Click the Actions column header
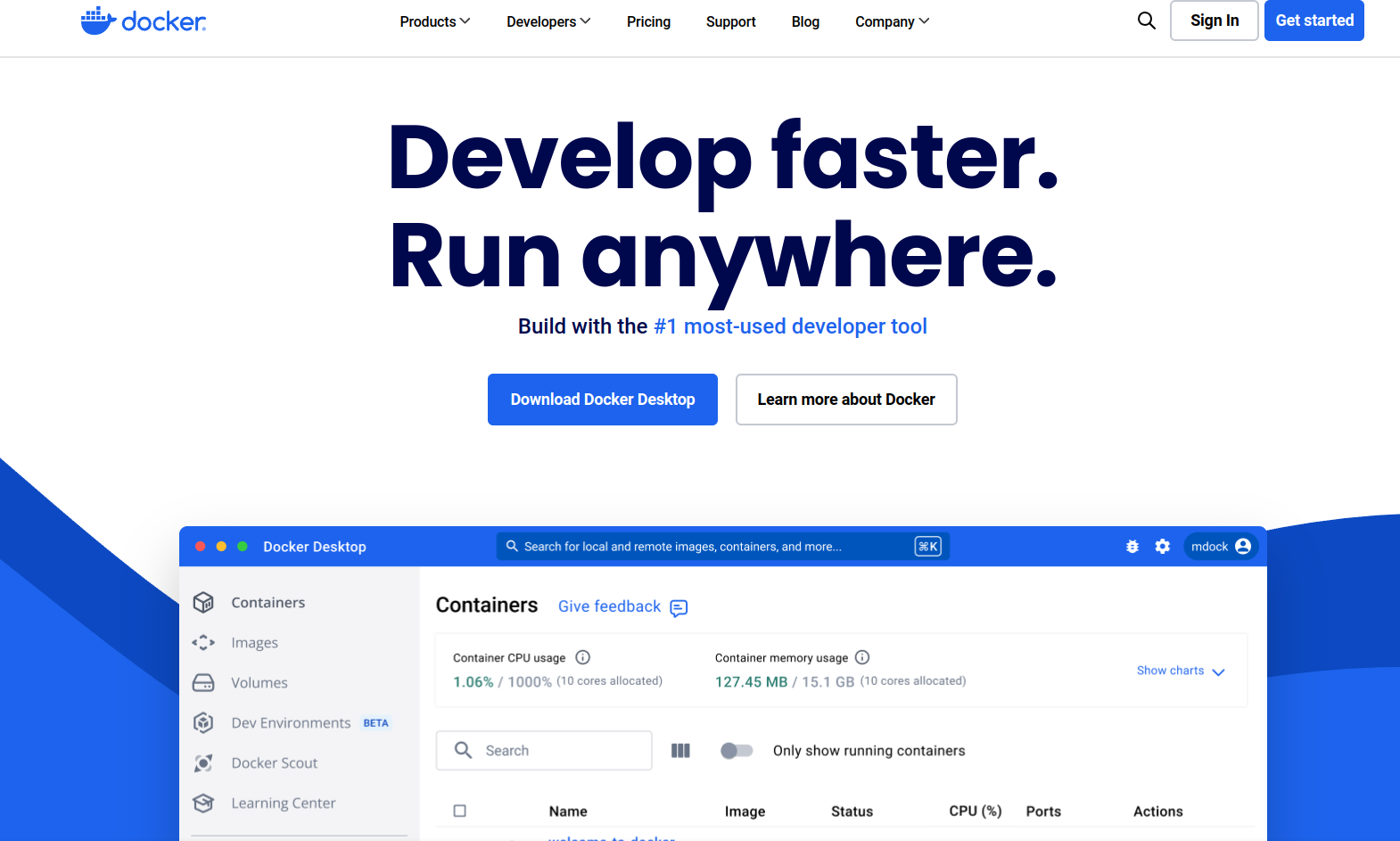Image resolution: width=1400 pixels, height=841 pixels. pyautogui.click(x=1158, y=812)
